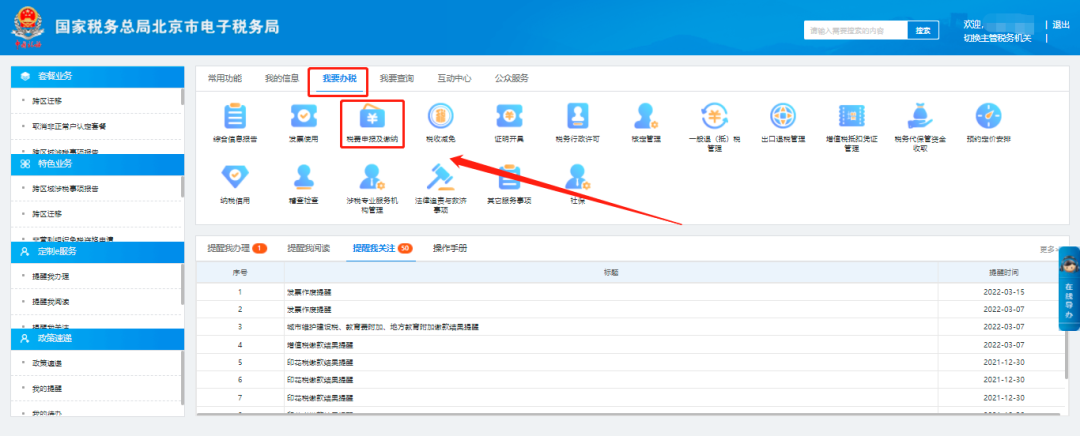1080x436 pixels.
Task: Click the 退出 logout link
Action: pos(1061,25)
